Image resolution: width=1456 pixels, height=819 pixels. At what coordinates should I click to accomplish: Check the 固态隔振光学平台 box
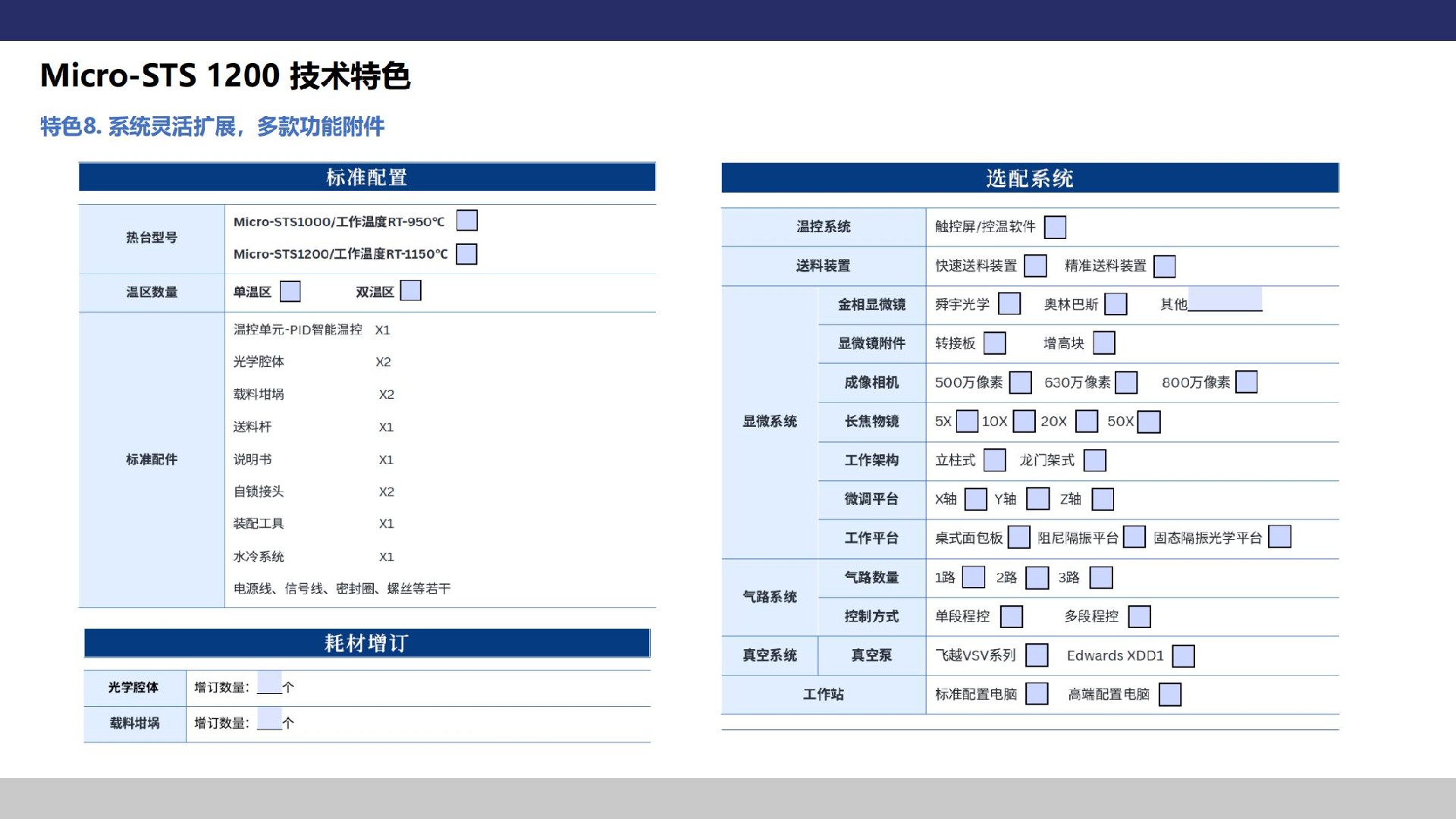click(1279, 537)
